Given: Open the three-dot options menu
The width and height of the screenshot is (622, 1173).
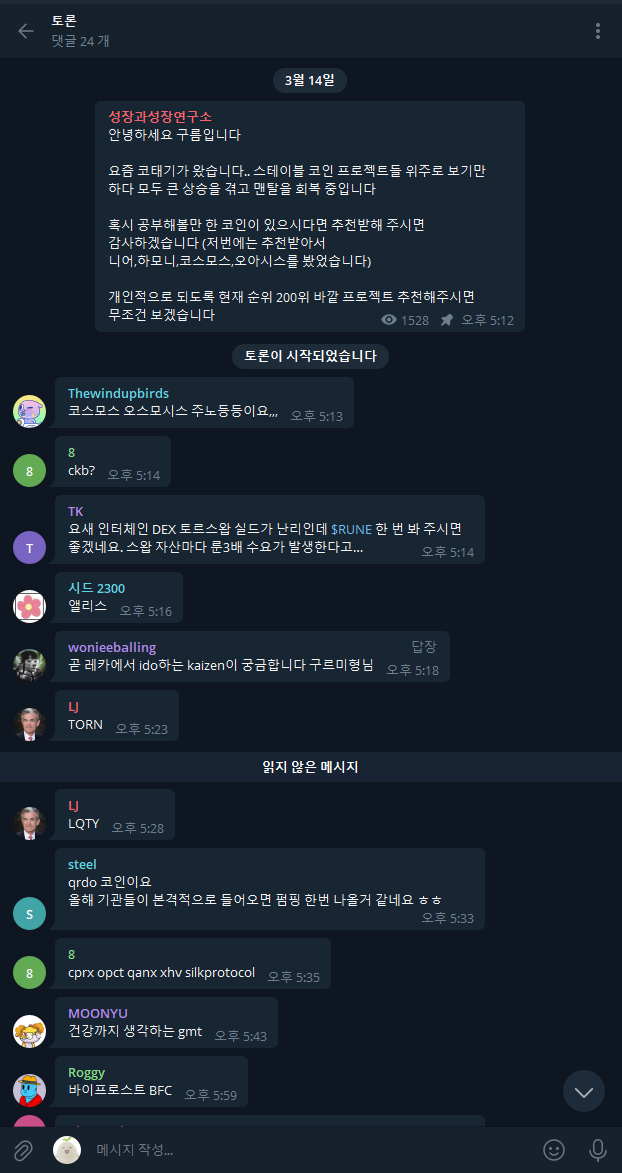Looking at the screenshot, I should 597,31.
